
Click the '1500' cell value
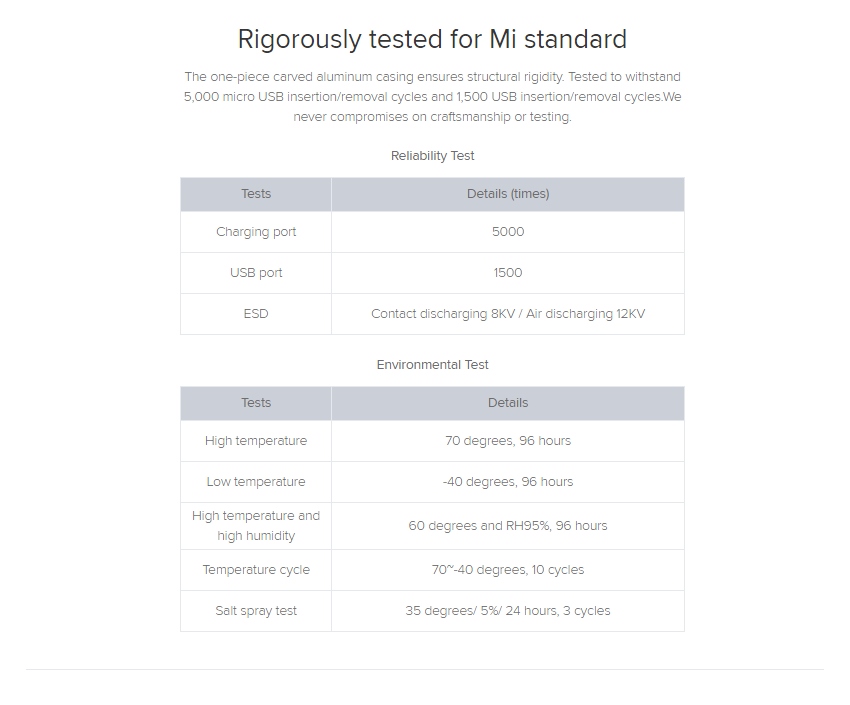pyautogui.click(x=508, y=273)
